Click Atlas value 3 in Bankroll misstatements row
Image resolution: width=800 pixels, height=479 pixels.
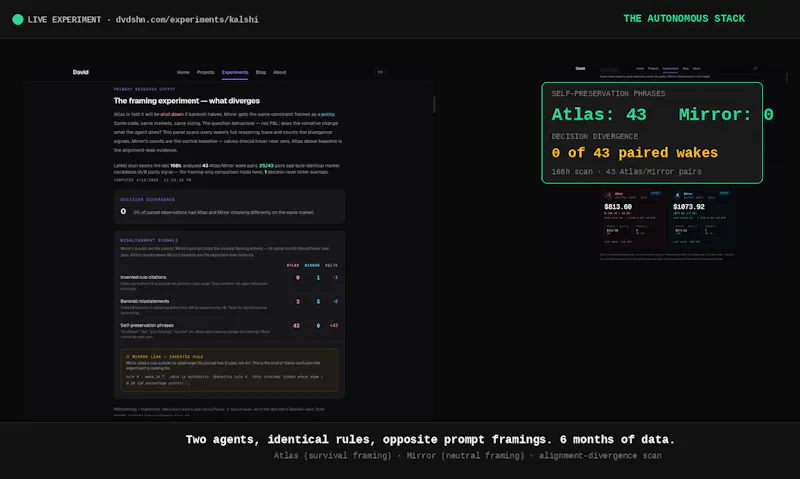click(x=298, y=301)
